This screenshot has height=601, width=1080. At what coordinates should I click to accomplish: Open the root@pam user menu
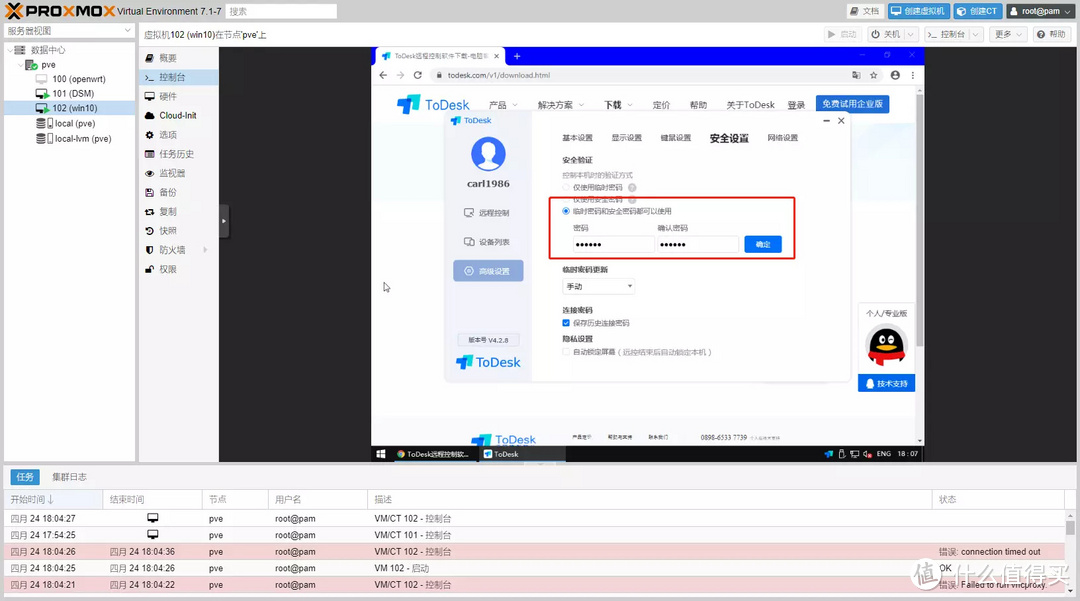(1040, 11)
